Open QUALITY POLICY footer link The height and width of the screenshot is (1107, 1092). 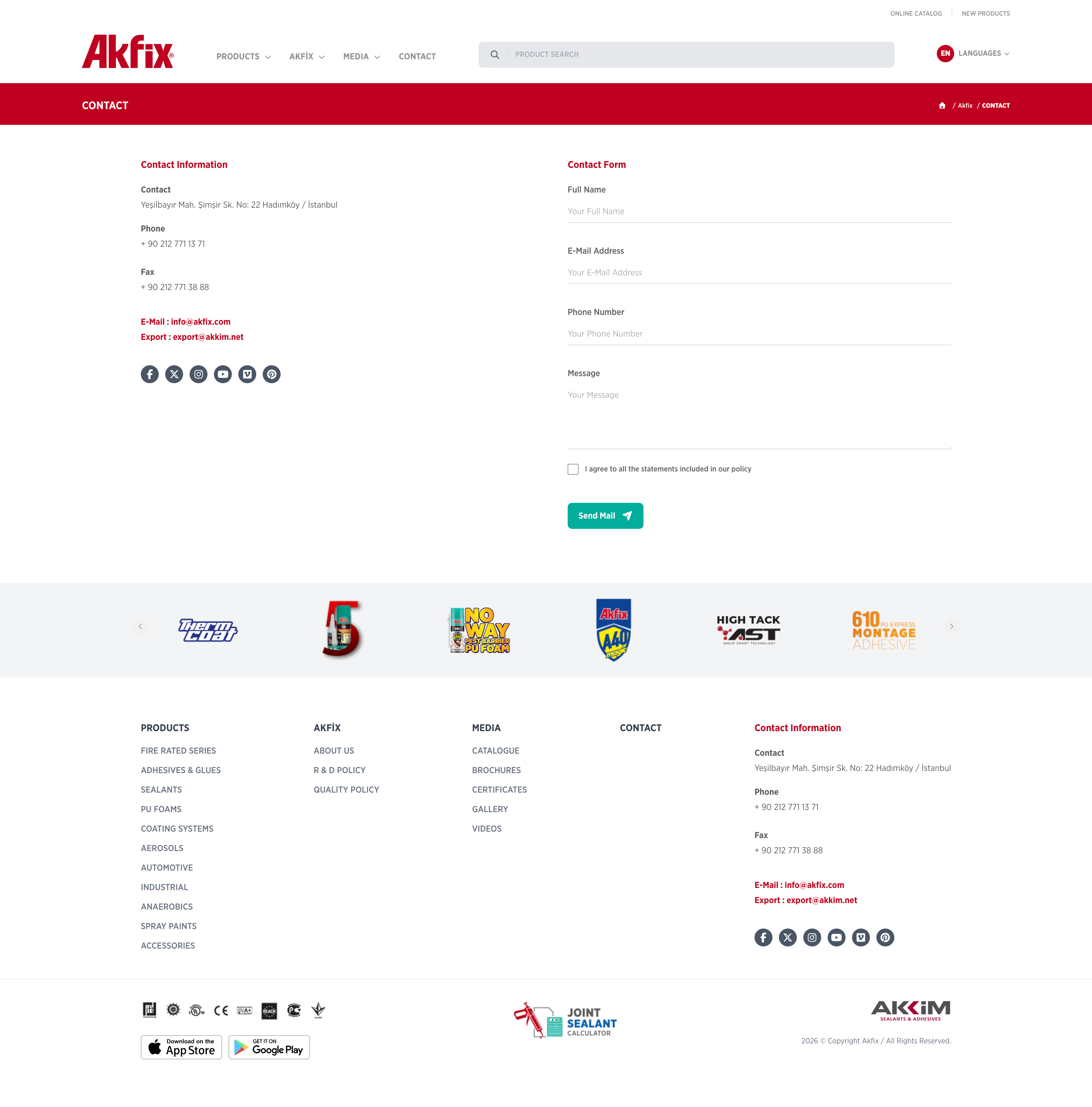tap(347, 790)
